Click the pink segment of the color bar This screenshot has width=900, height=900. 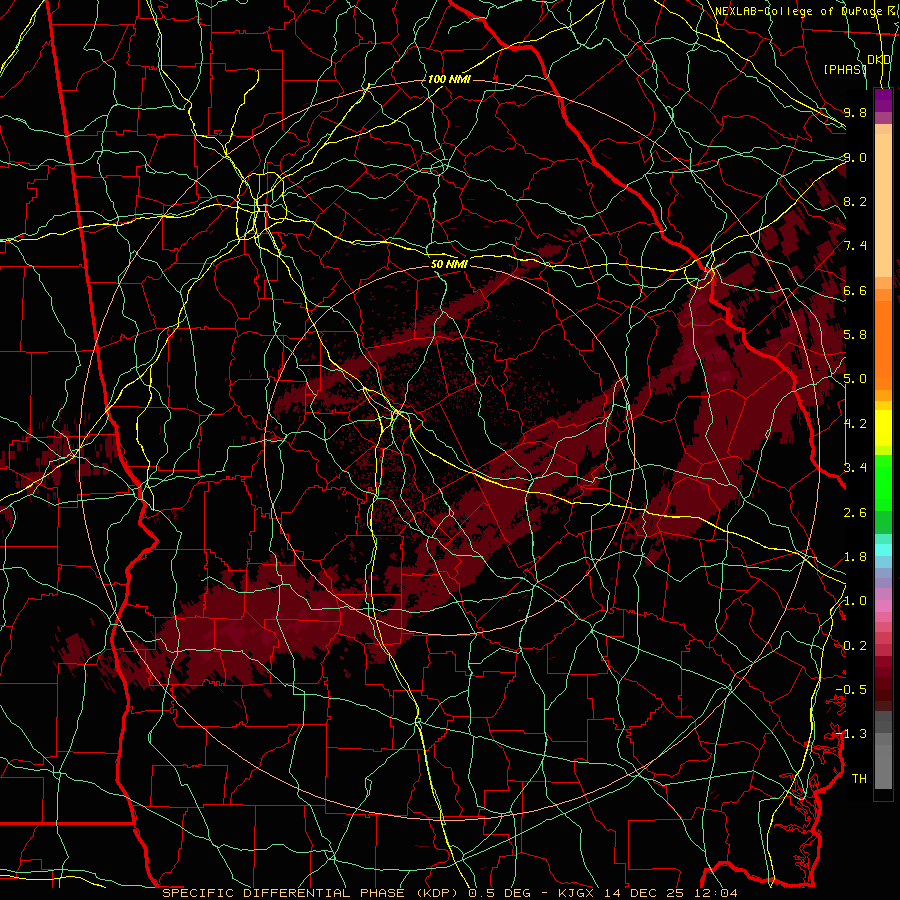[883, 606]
